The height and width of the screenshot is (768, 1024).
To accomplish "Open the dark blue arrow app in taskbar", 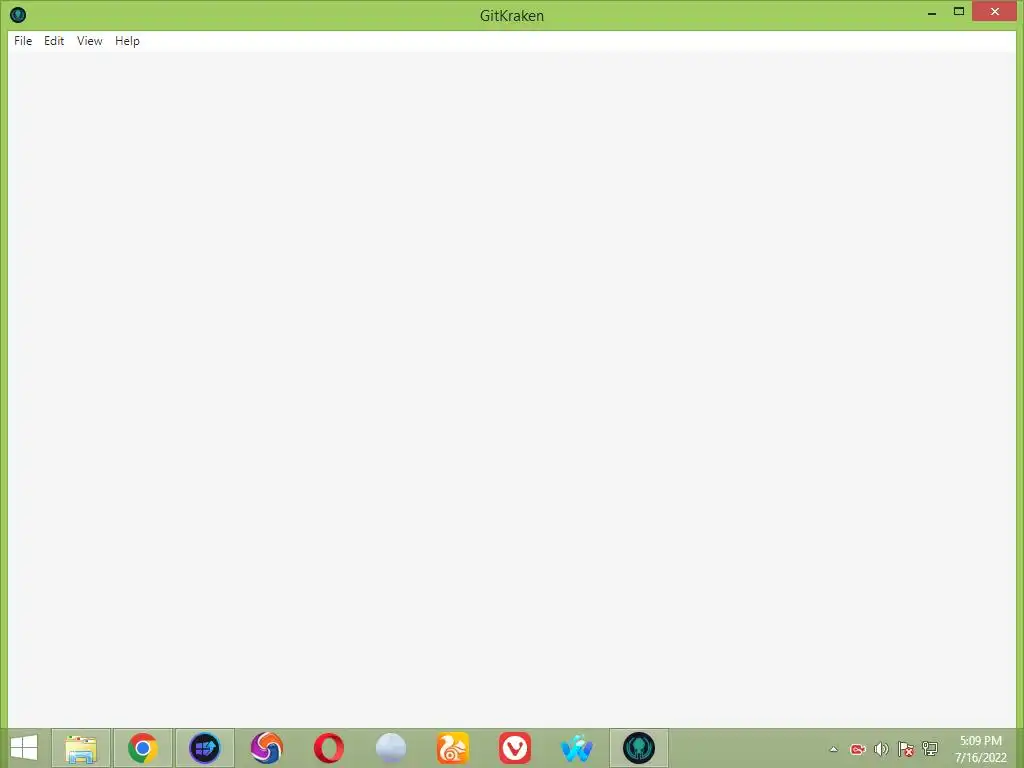I will 204,748.
